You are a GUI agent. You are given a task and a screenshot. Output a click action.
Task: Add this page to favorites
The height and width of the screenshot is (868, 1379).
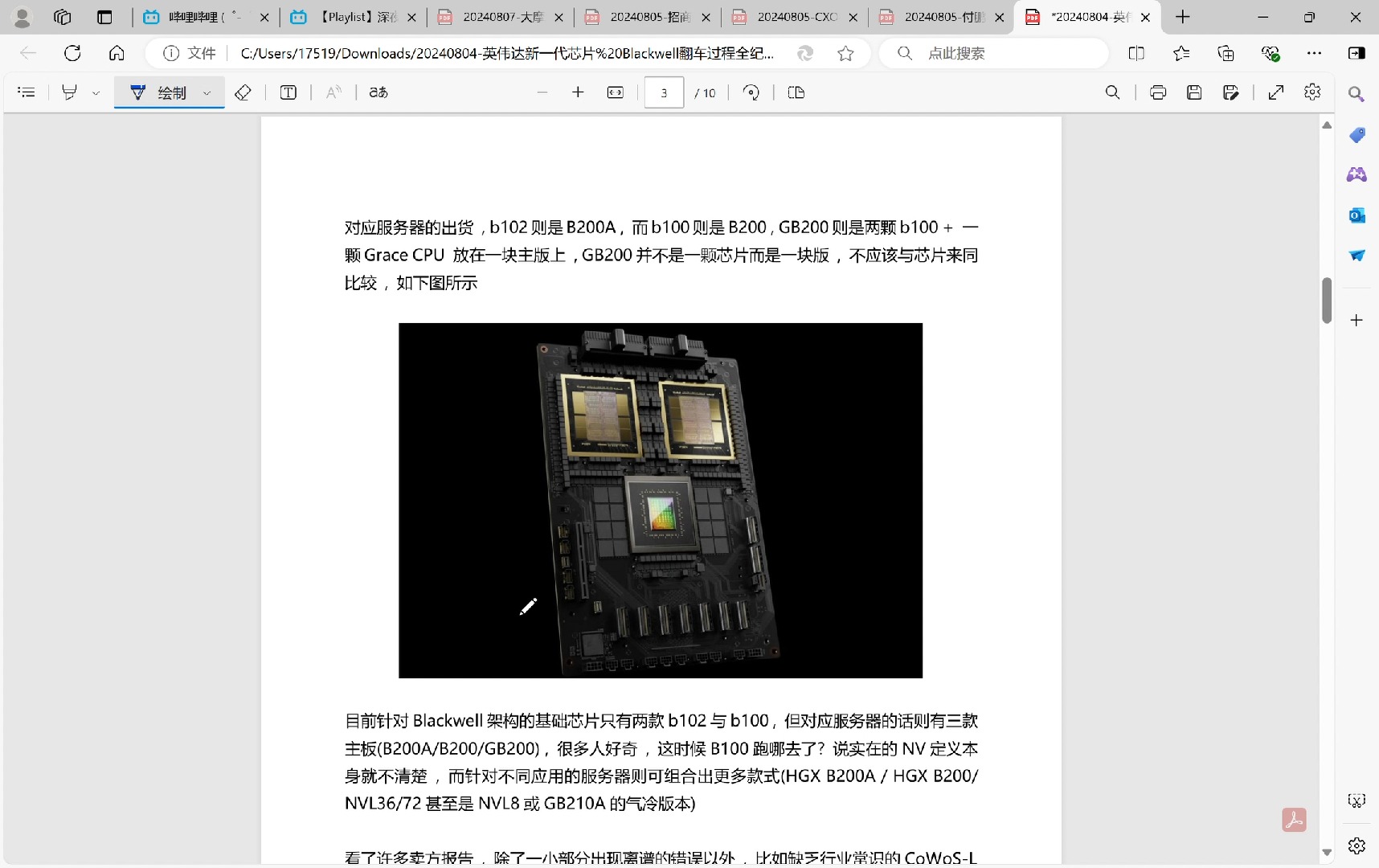(845, 53)
